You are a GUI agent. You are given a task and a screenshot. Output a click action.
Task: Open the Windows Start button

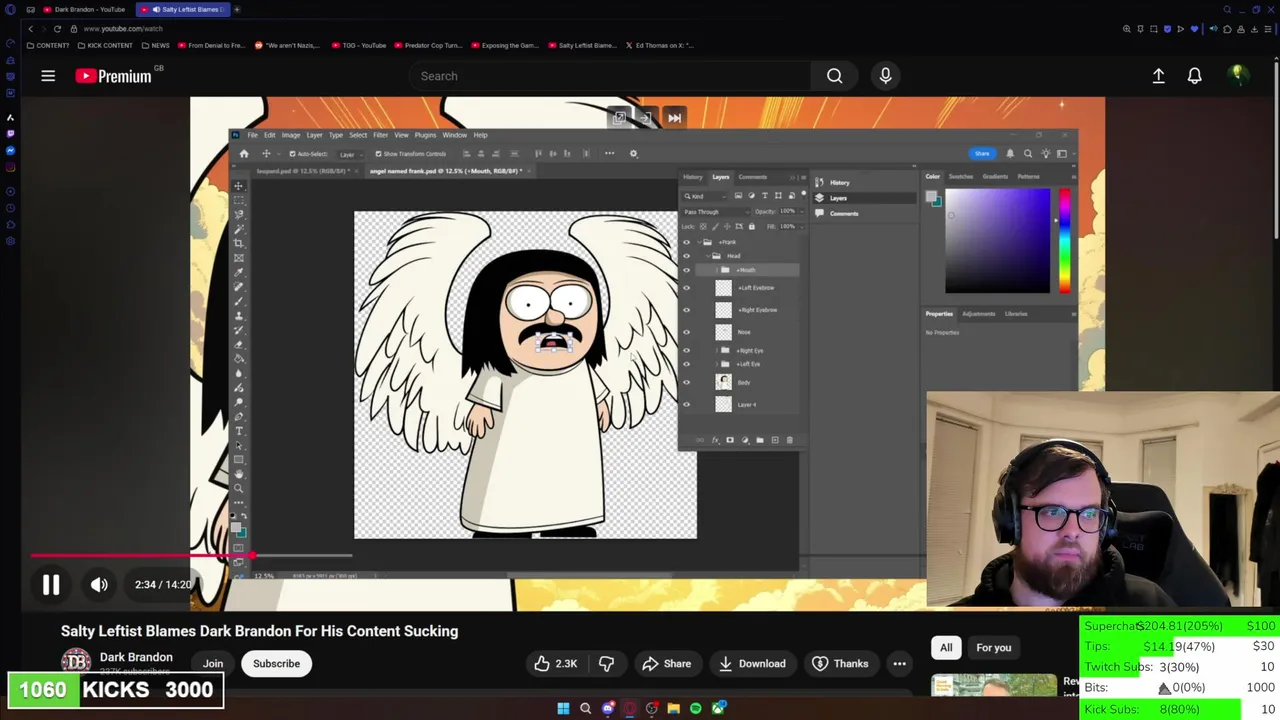coord(563,708)
